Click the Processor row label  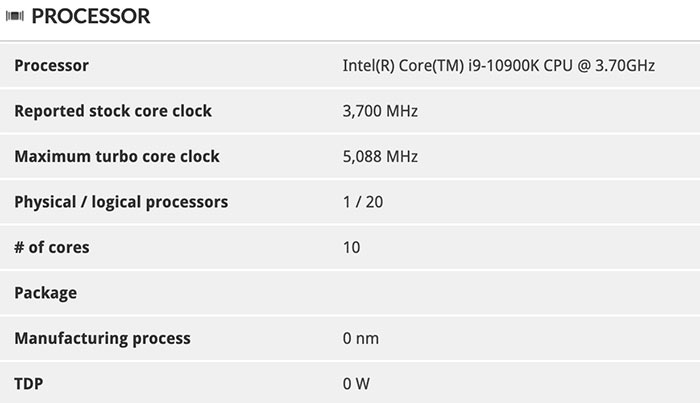[51, 66]
